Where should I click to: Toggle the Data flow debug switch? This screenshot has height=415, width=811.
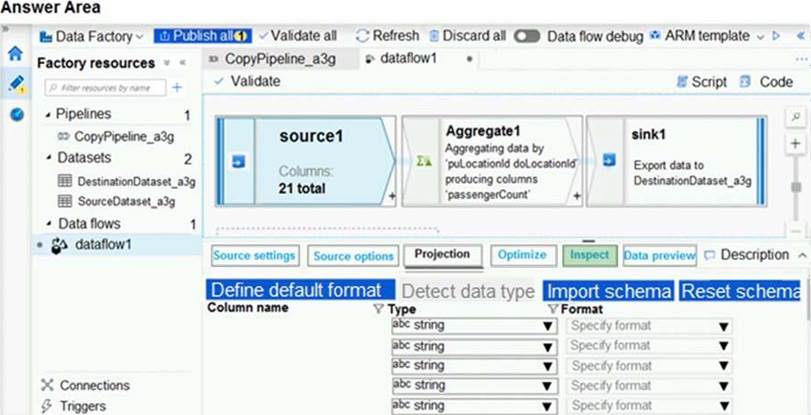(527, 36)
